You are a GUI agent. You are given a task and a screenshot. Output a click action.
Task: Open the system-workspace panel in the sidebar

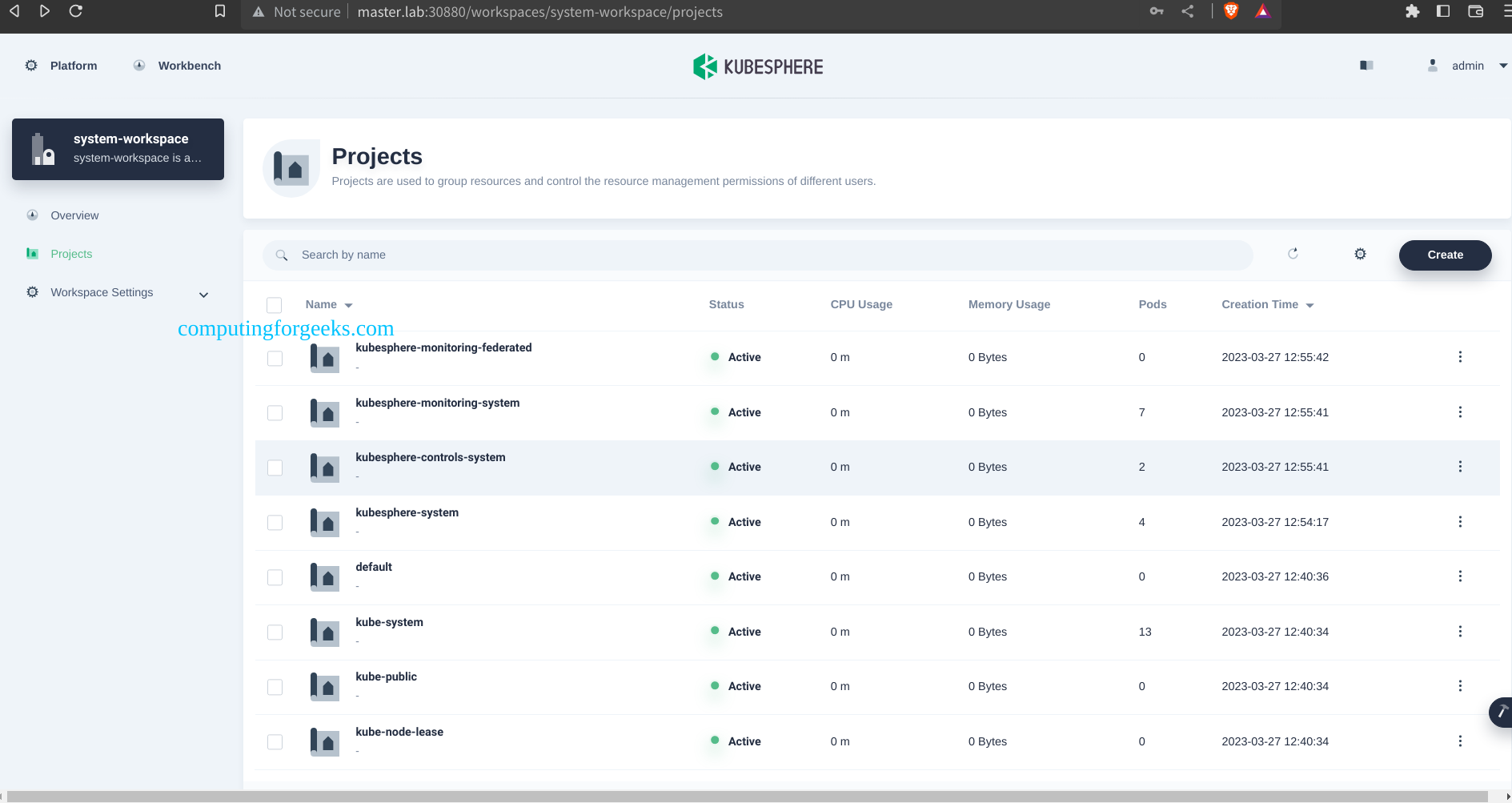[x=118, y=149]
